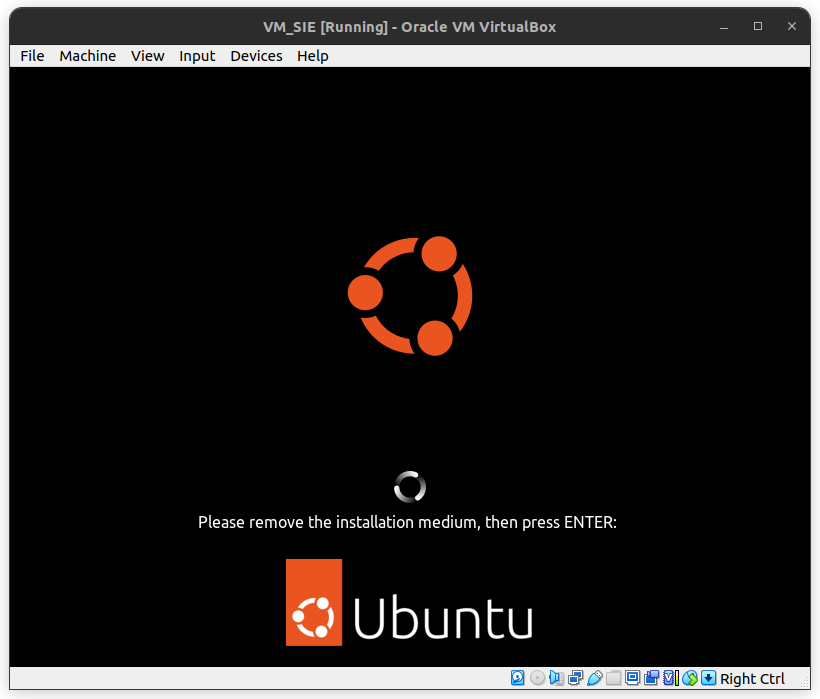Open the File menu
The height and width of the screenshot is (699, 820).
(x=32, y=56)
